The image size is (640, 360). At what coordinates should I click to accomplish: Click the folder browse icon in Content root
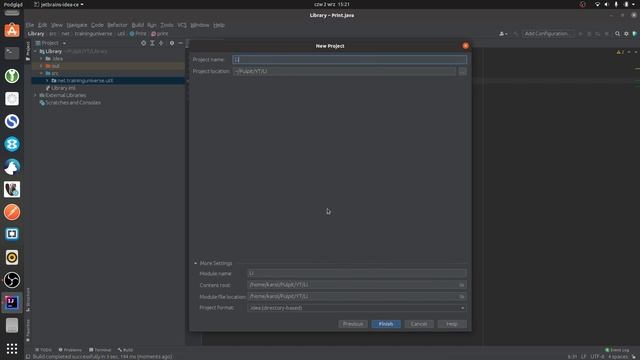(462, 285)
